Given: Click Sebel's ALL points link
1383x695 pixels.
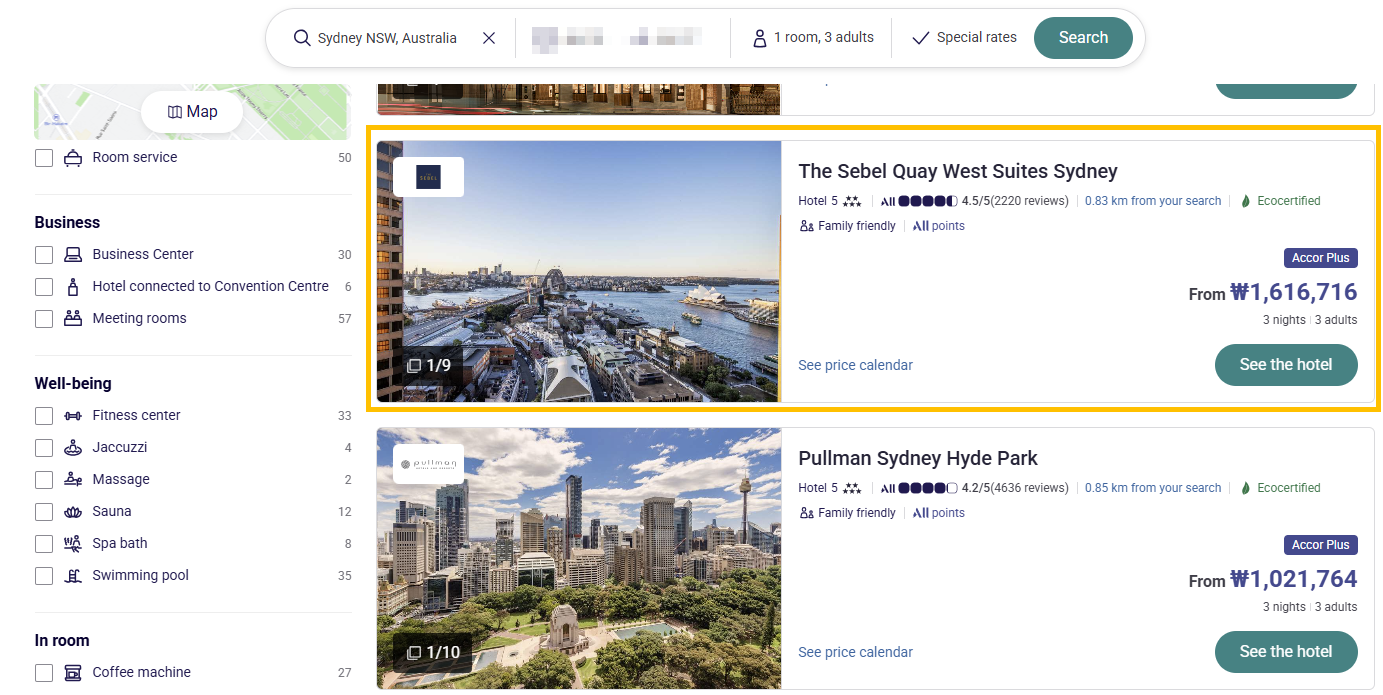Looking at the screenshot, I should point(938,226).
